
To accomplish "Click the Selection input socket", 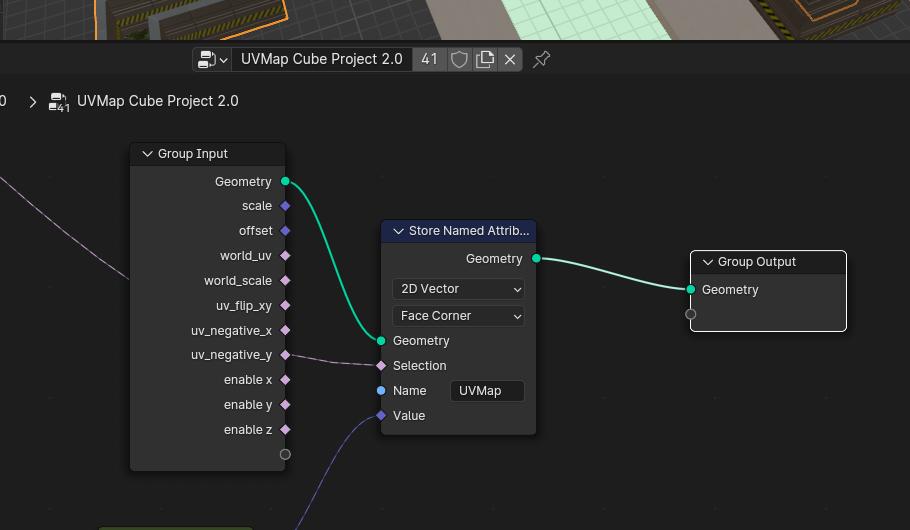I will point(381,366).
